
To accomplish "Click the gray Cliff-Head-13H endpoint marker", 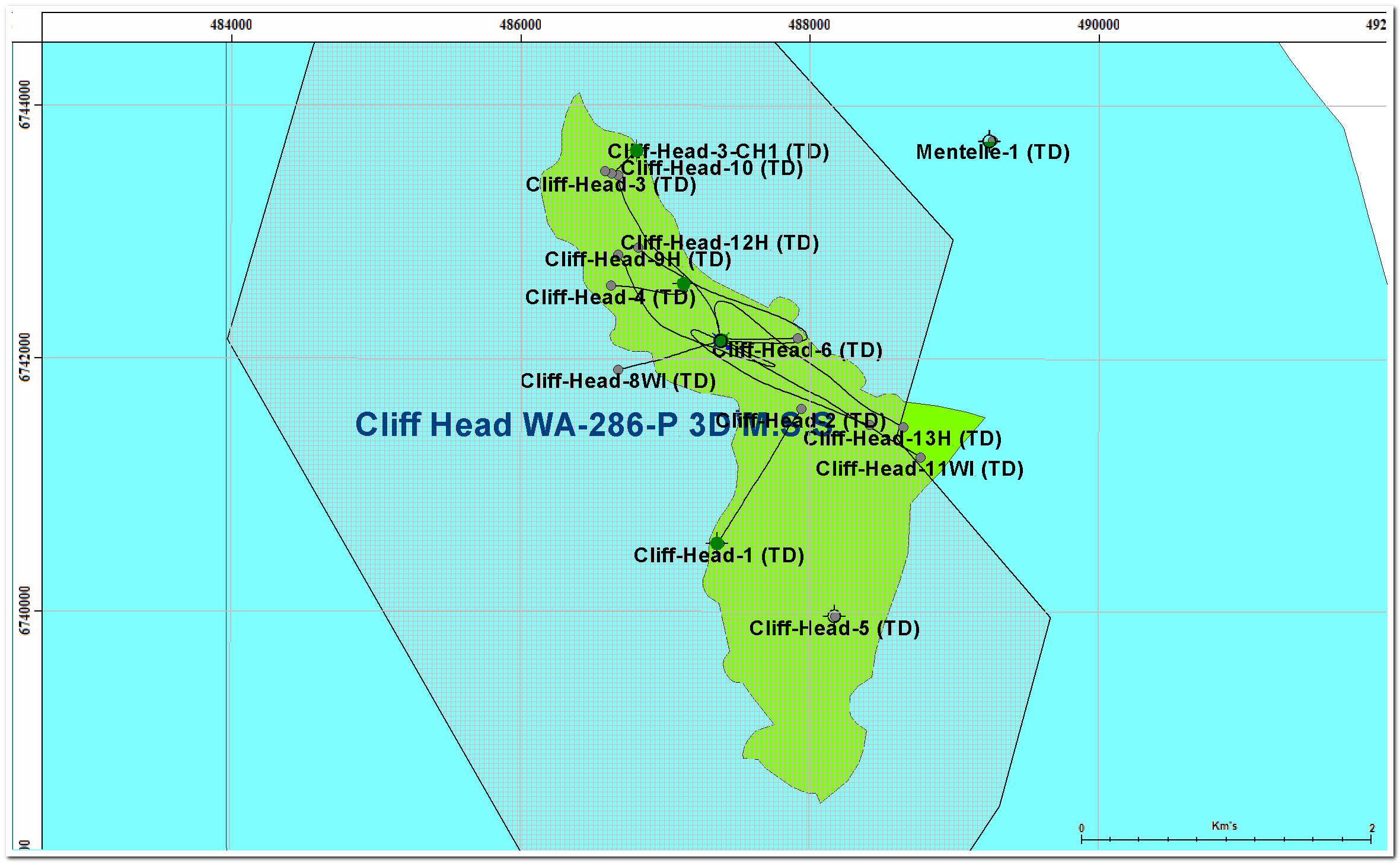I will 903,427.
